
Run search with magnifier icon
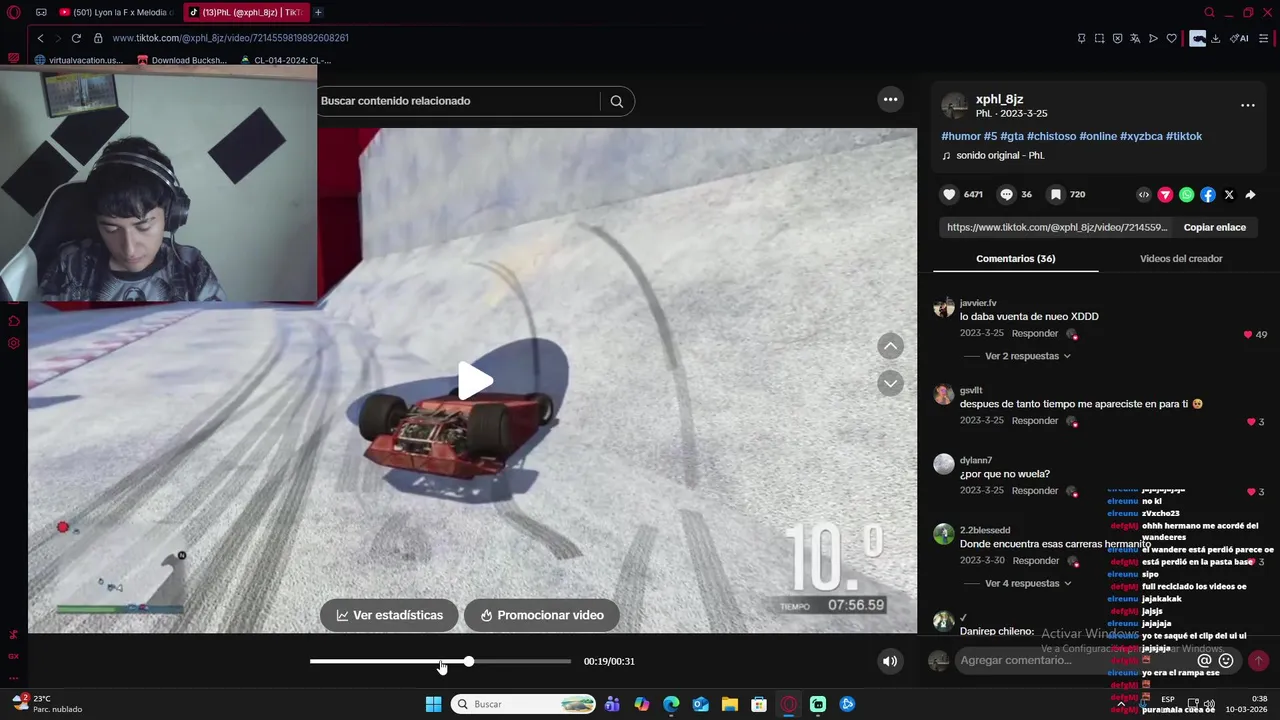(x=617, y=101)
